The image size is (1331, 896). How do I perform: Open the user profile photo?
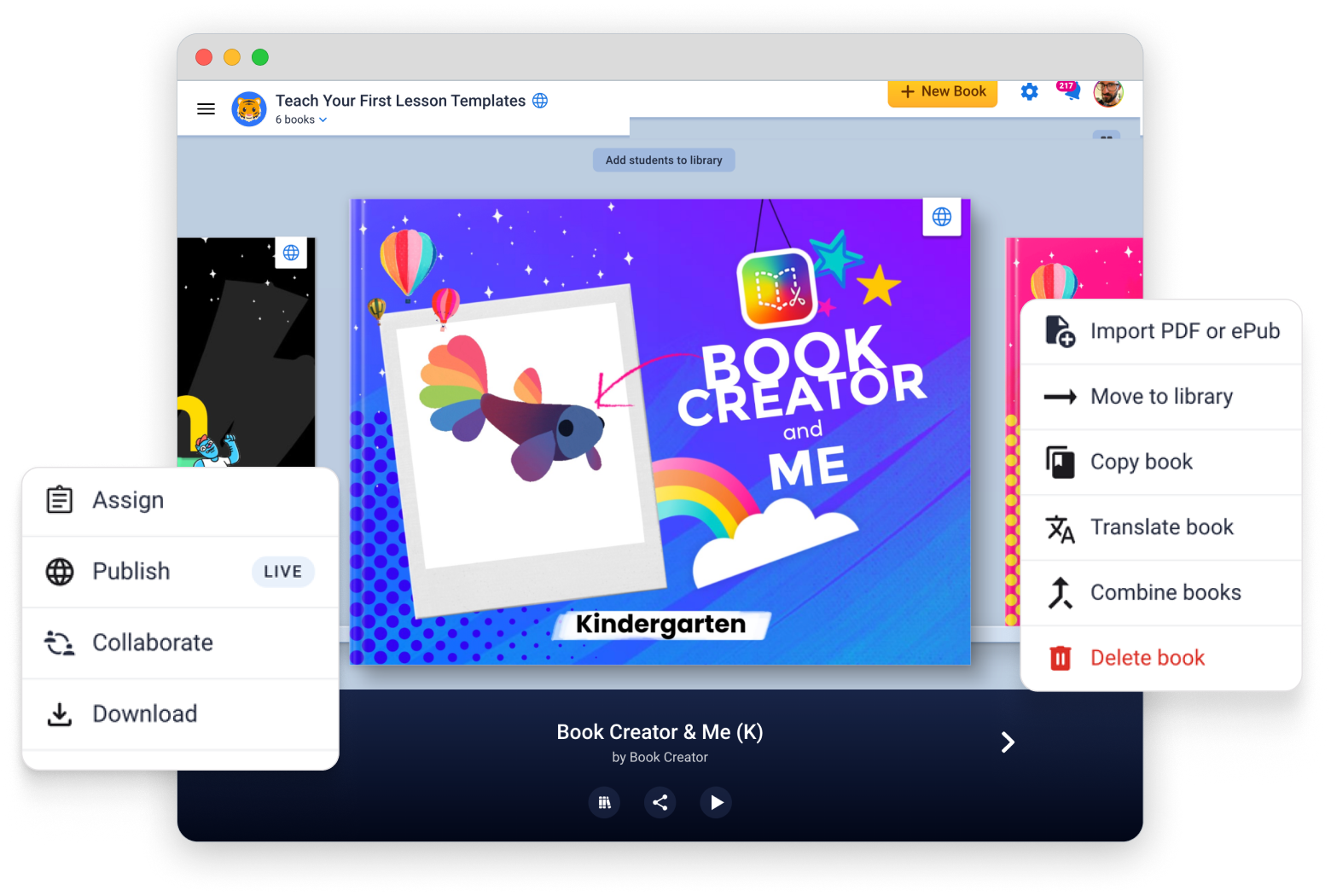coord(1108,93)
